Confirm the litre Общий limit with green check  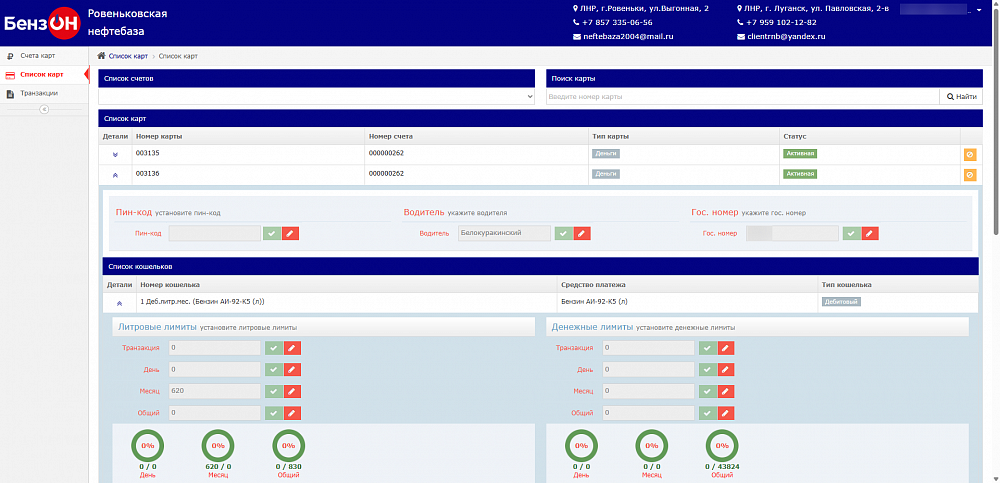274,413
